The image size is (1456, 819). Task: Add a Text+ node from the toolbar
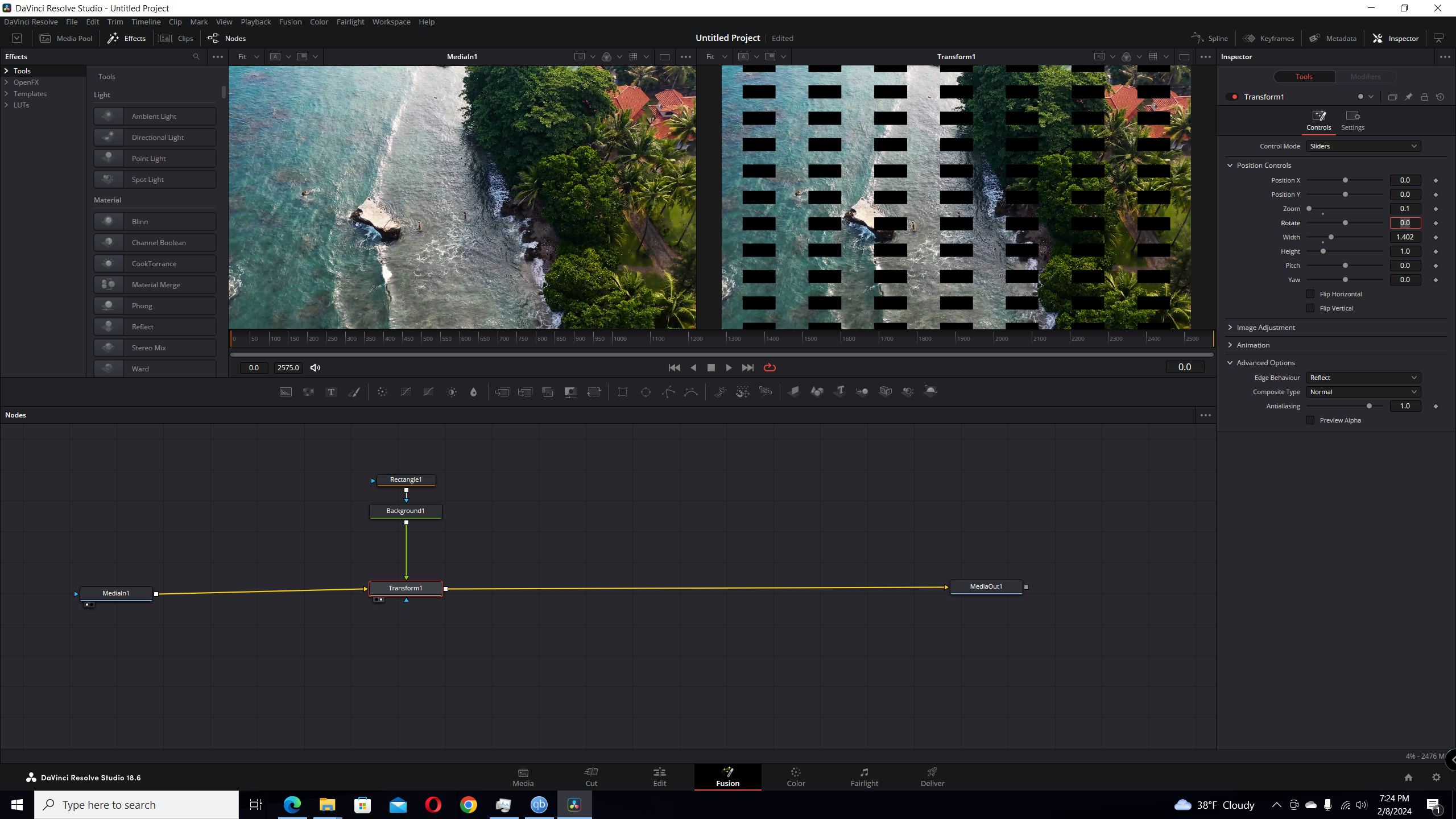331,392
